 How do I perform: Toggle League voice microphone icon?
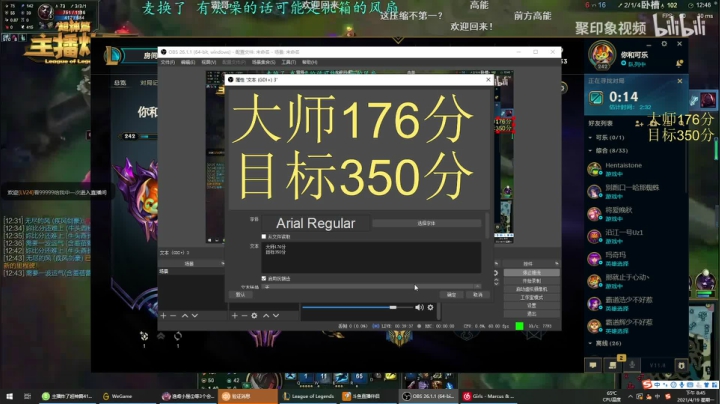pyautogui.click(x=632, y=365)
